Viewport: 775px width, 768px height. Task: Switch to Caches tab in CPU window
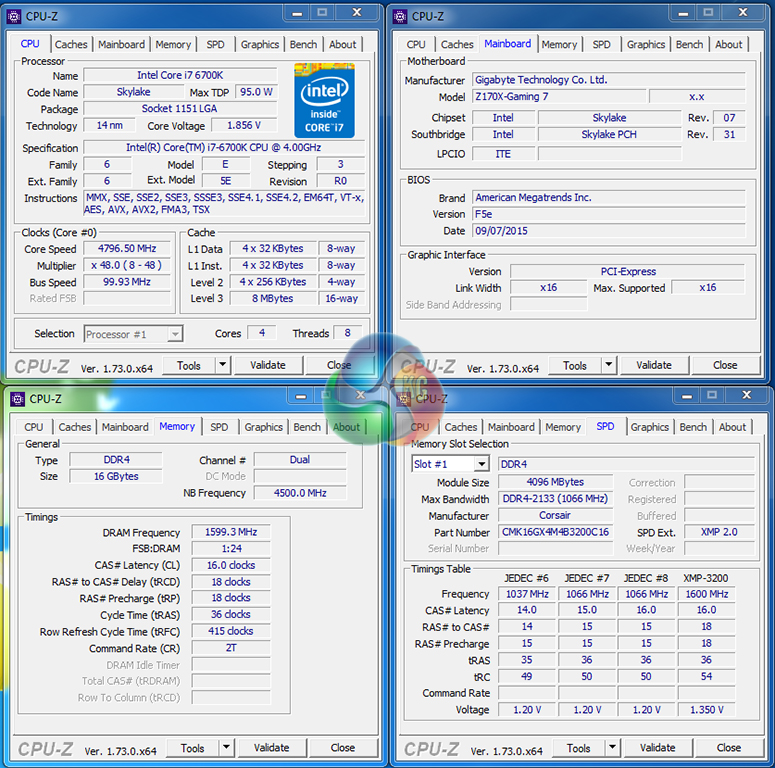point(71,44)
